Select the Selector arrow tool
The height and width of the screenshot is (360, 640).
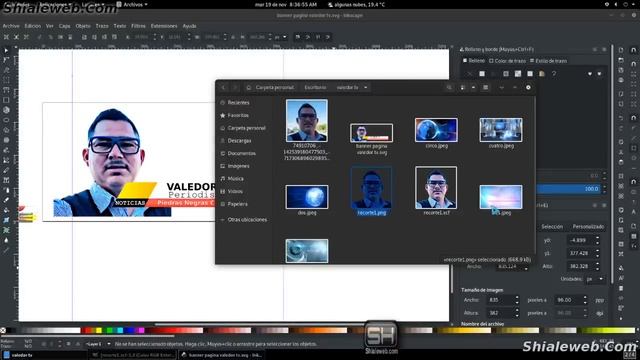(6, 50)
